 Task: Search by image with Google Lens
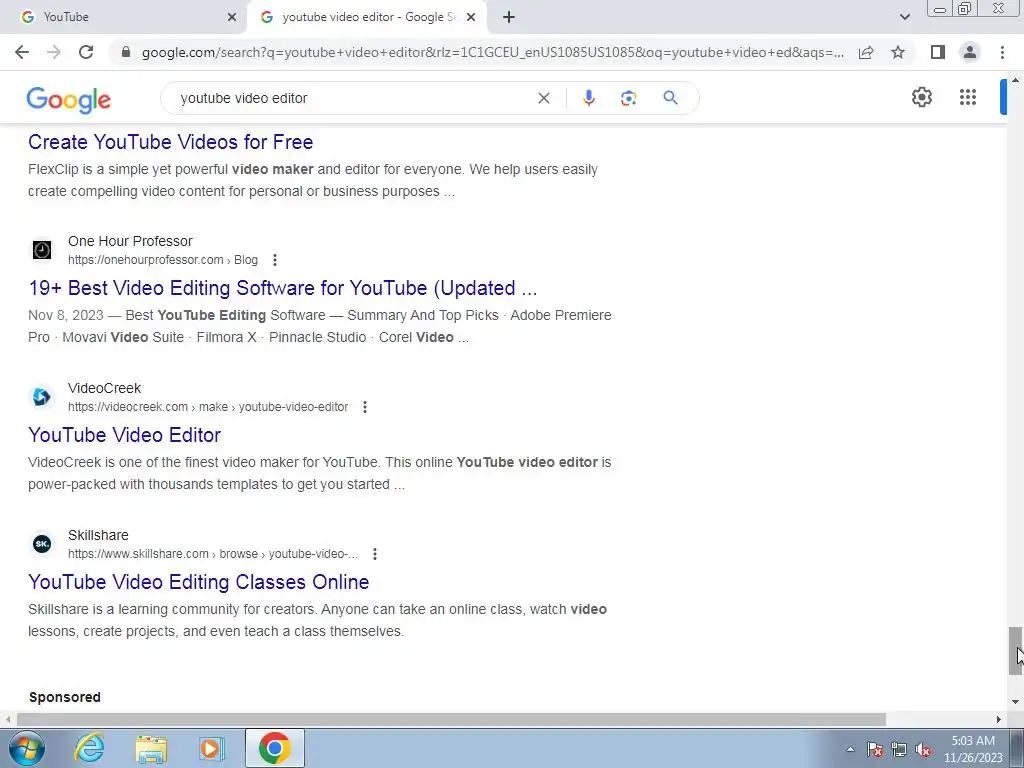628,98
